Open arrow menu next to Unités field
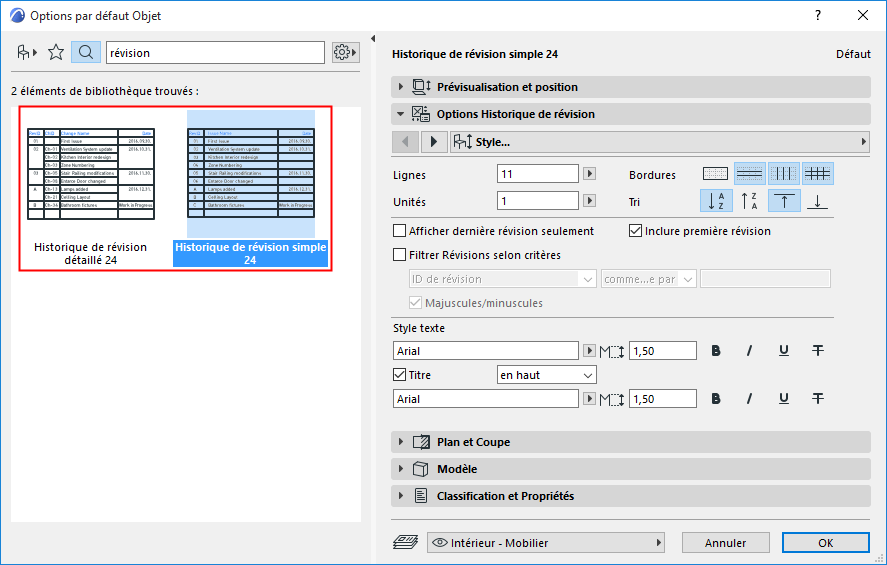Image resolution: width=887 pixels, height=565 pixels. pos(589,201)
